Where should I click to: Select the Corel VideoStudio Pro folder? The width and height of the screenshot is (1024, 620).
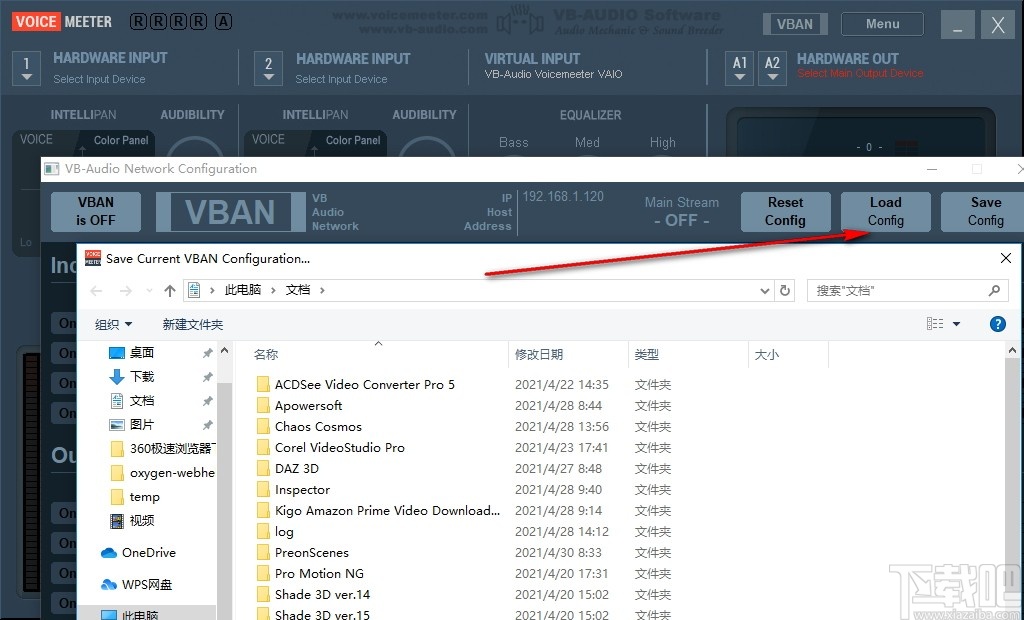[x=340, y=448]
